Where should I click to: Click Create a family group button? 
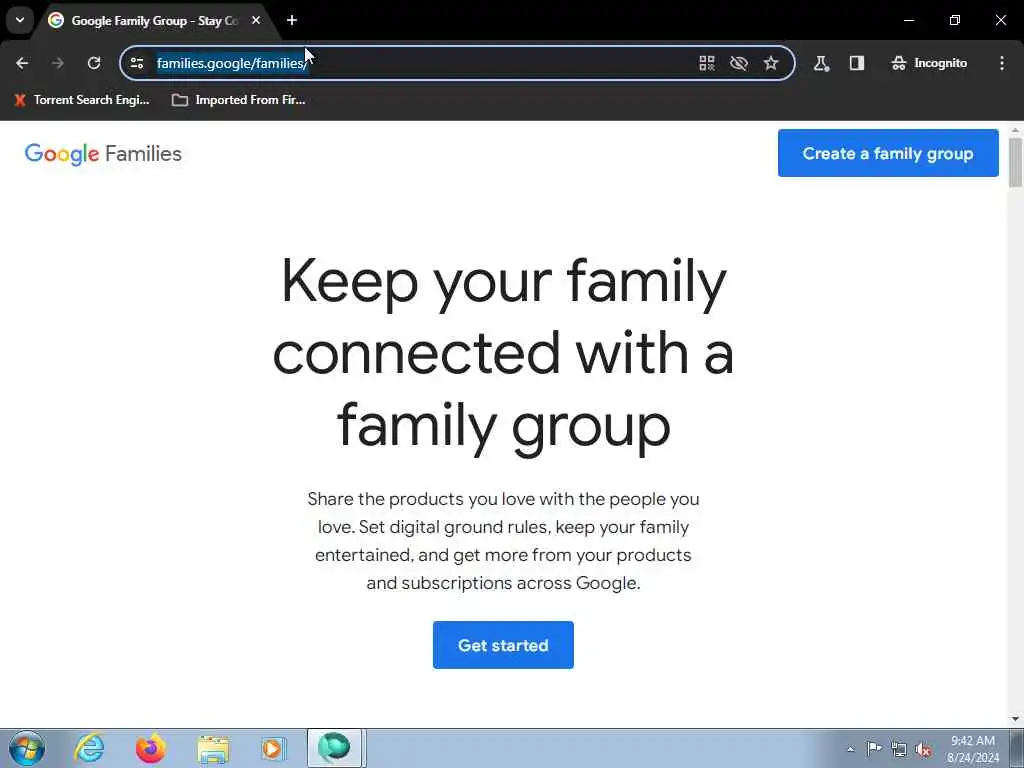[888, 153]
